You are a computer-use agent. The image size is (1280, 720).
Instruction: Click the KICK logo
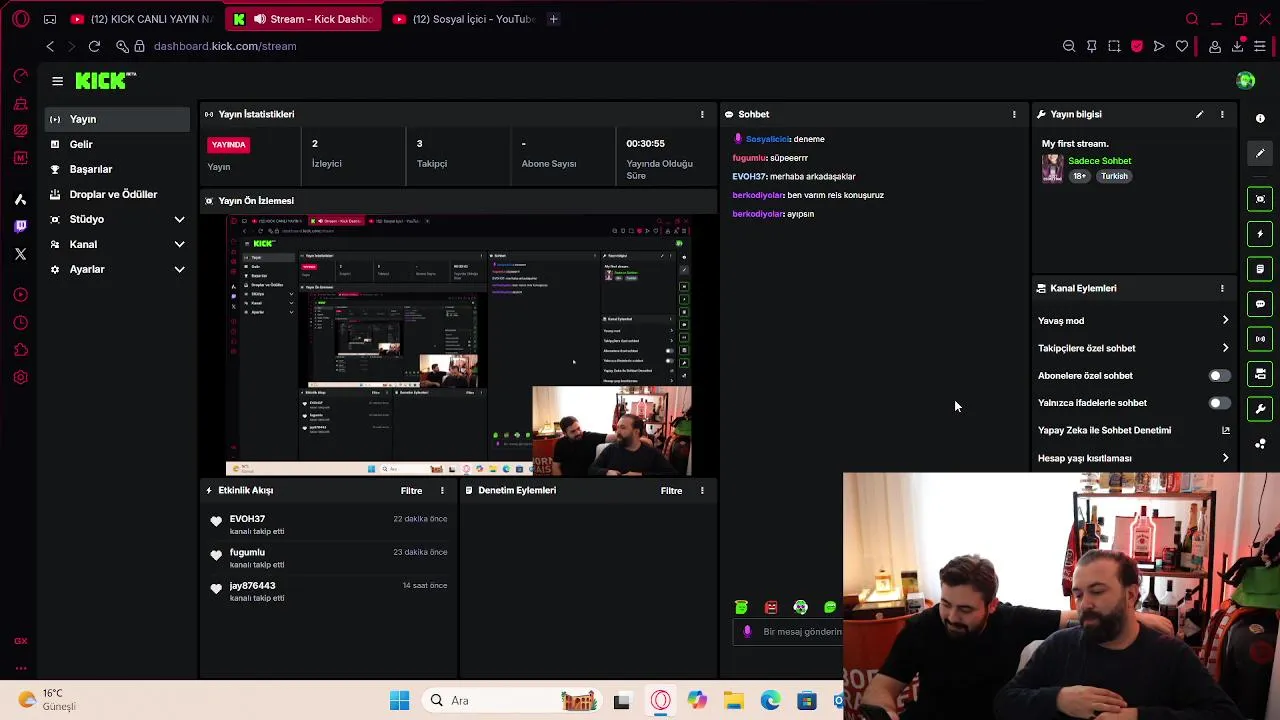(x=104, y=81)
